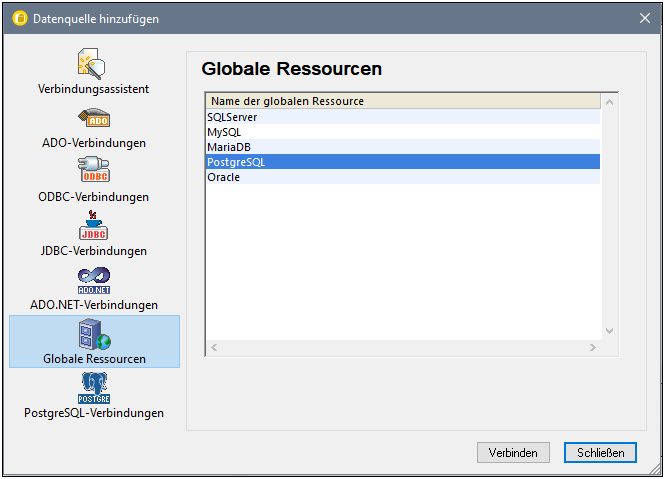Pick MariaDB from the resource list

228,147
